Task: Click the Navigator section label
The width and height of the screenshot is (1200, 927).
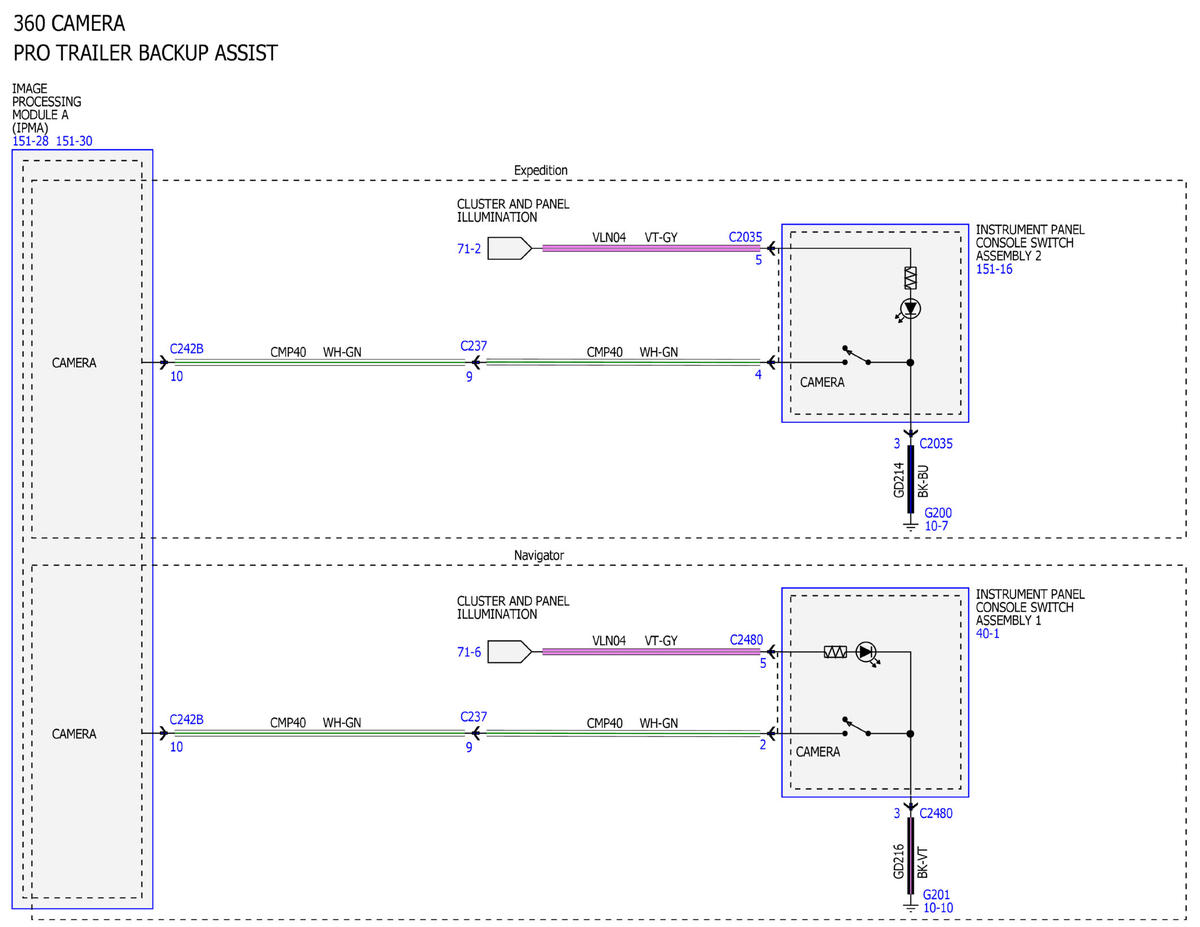Action: (x=539, y=554)
